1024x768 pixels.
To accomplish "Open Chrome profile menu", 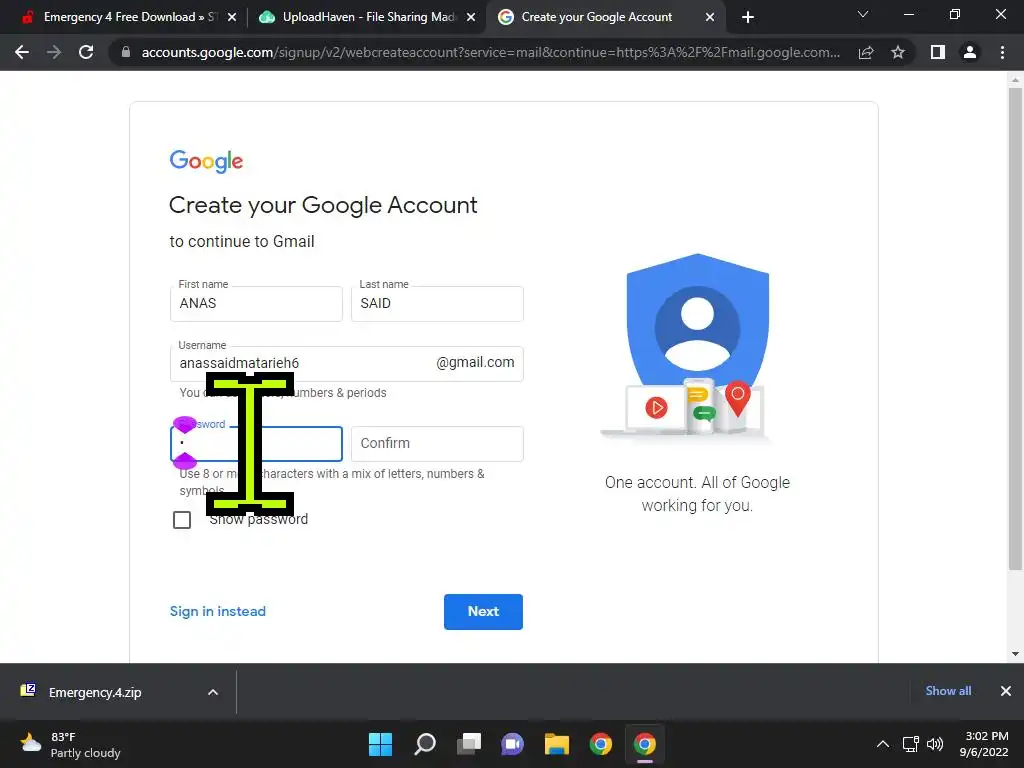I will (x=970, y=52).
